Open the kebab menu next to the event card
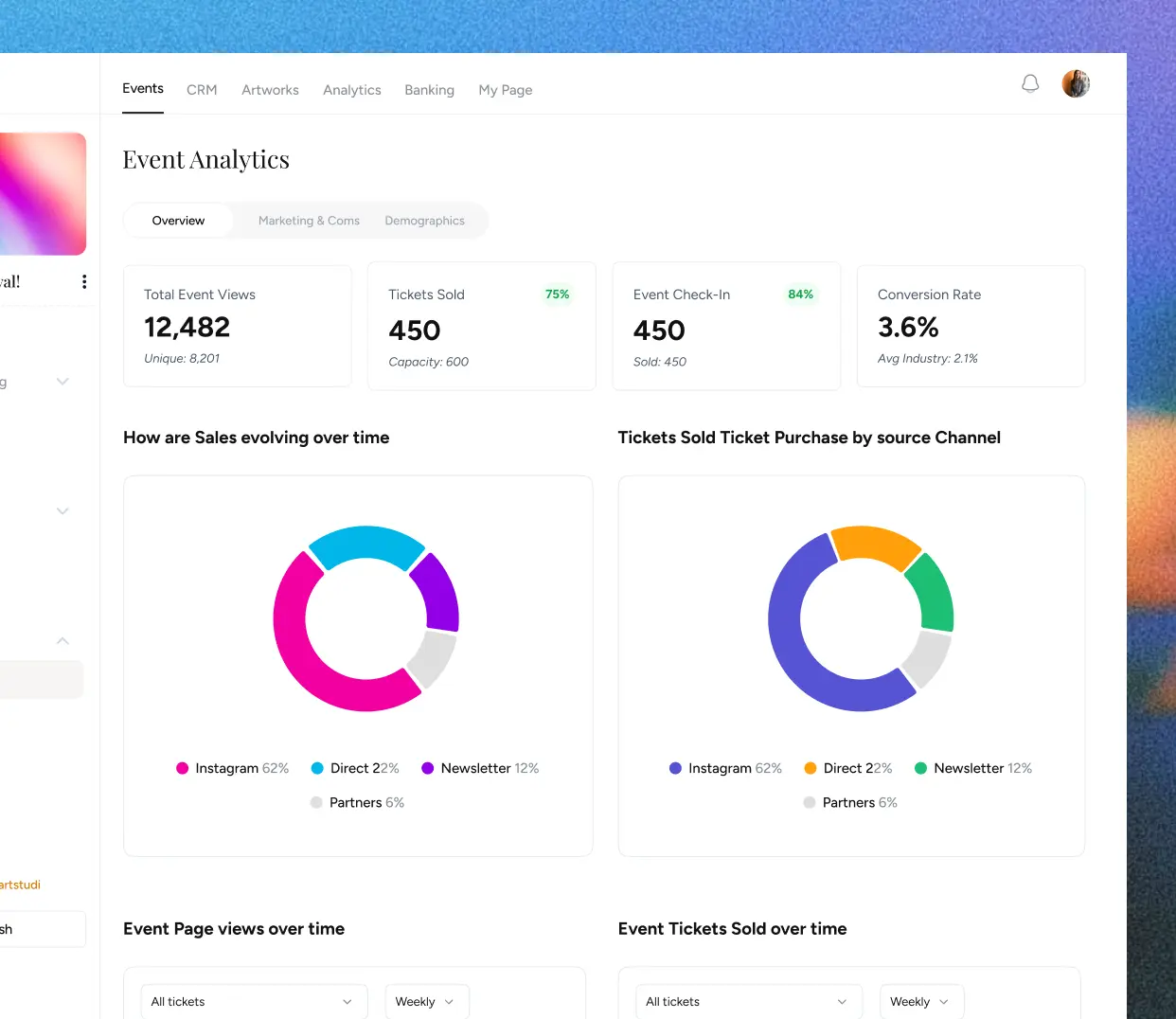The image size is (1176, 1019). (x=83, y=281)
